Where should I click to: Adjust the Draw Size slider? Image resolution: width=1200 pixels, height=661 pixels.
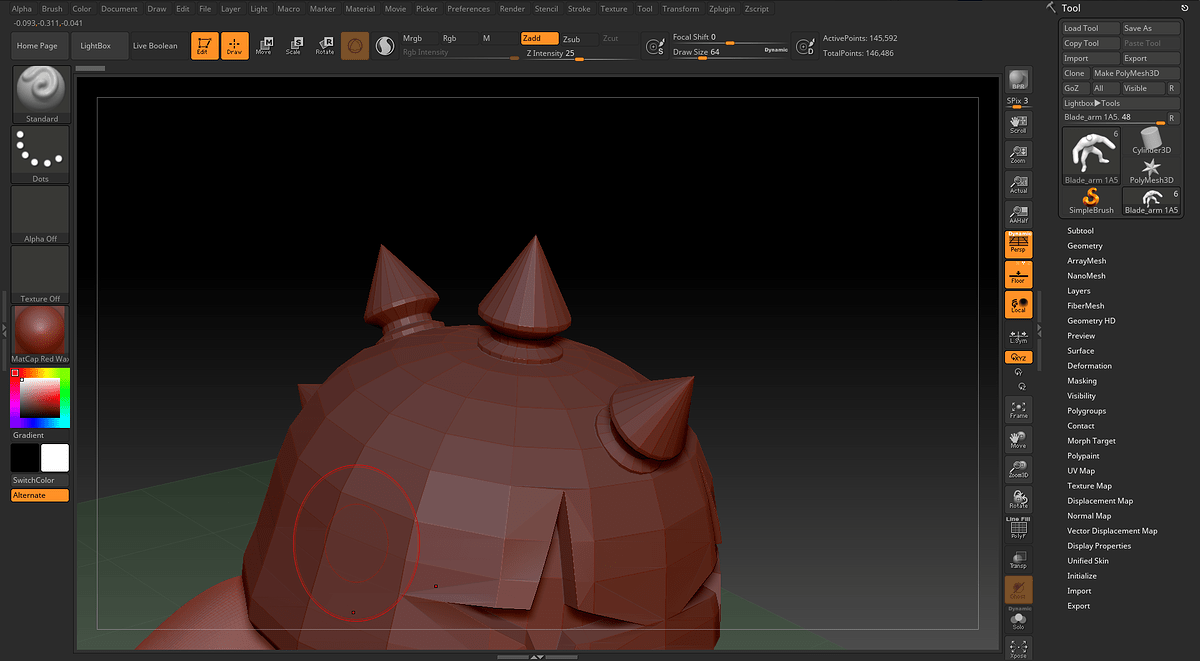tap(730, 53)
